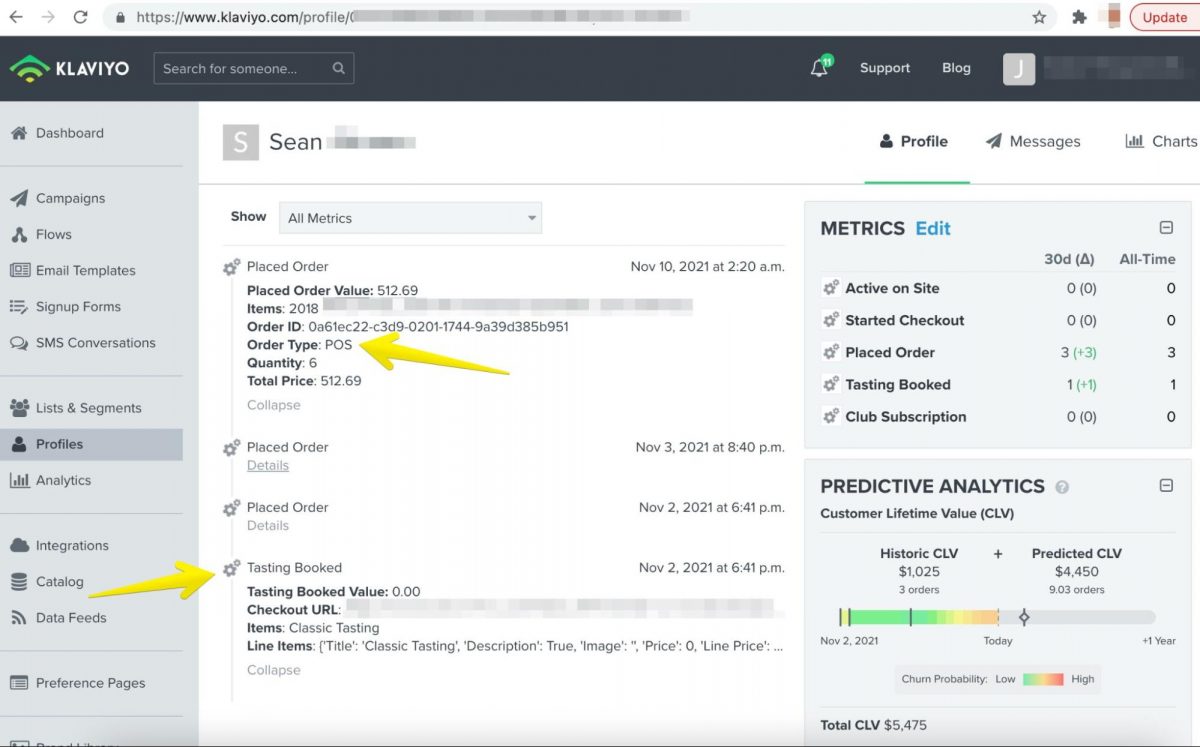Click the Preference Pages icon

19,683
